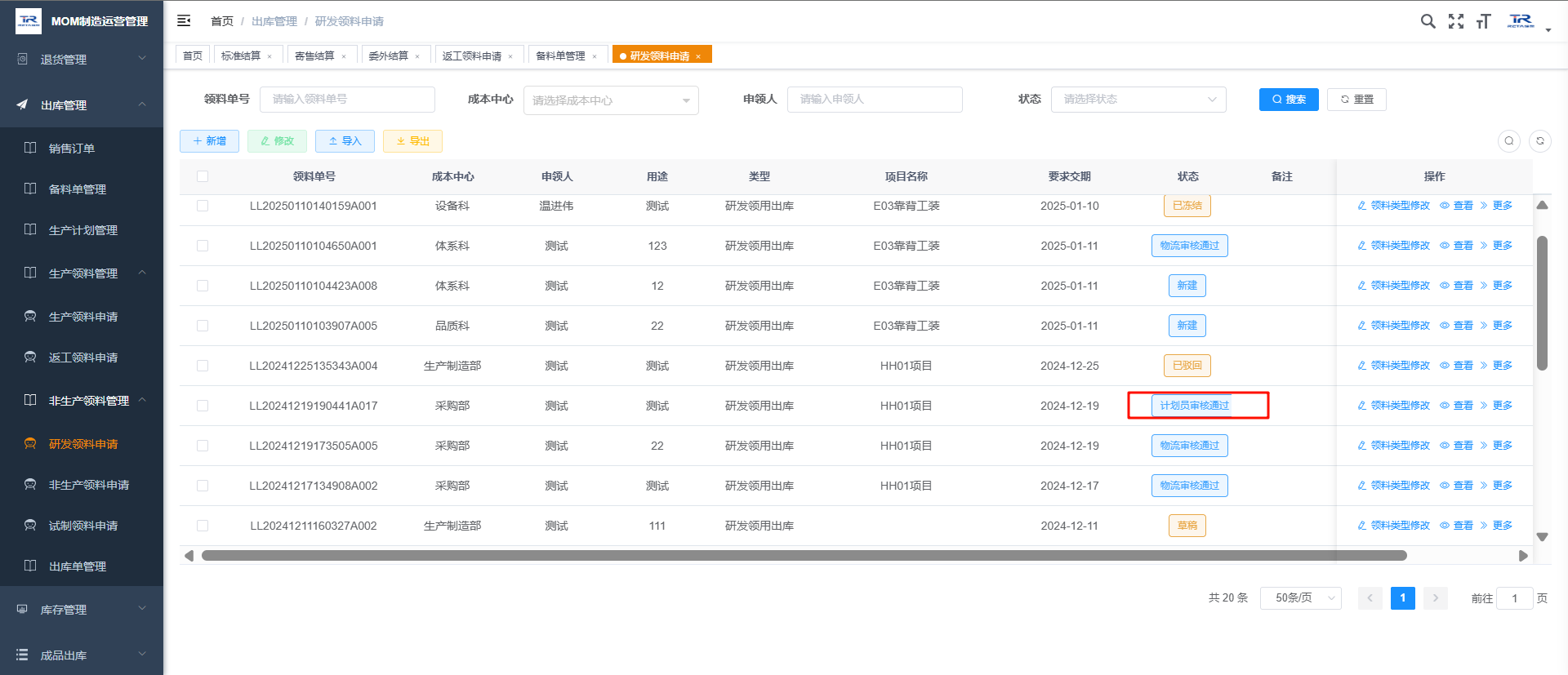The width and height of the screenshot is (1568, 675).
Task: Click the 非生产领料申请 sidebar icon
Action: pyautogui.click(x=30, y=484)
